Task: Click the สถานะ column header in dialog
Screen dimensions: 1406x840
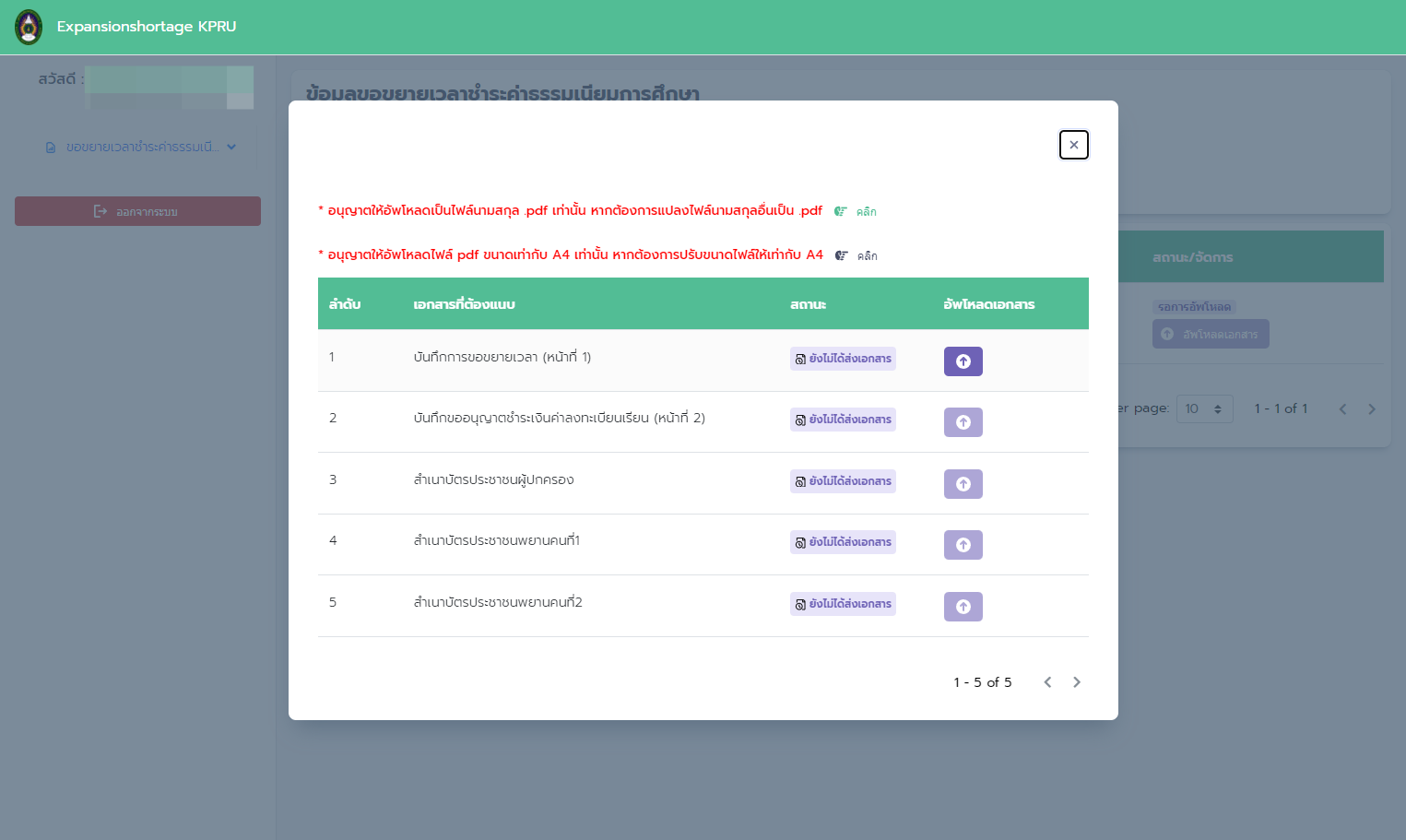Action: [x=808, y=304]
